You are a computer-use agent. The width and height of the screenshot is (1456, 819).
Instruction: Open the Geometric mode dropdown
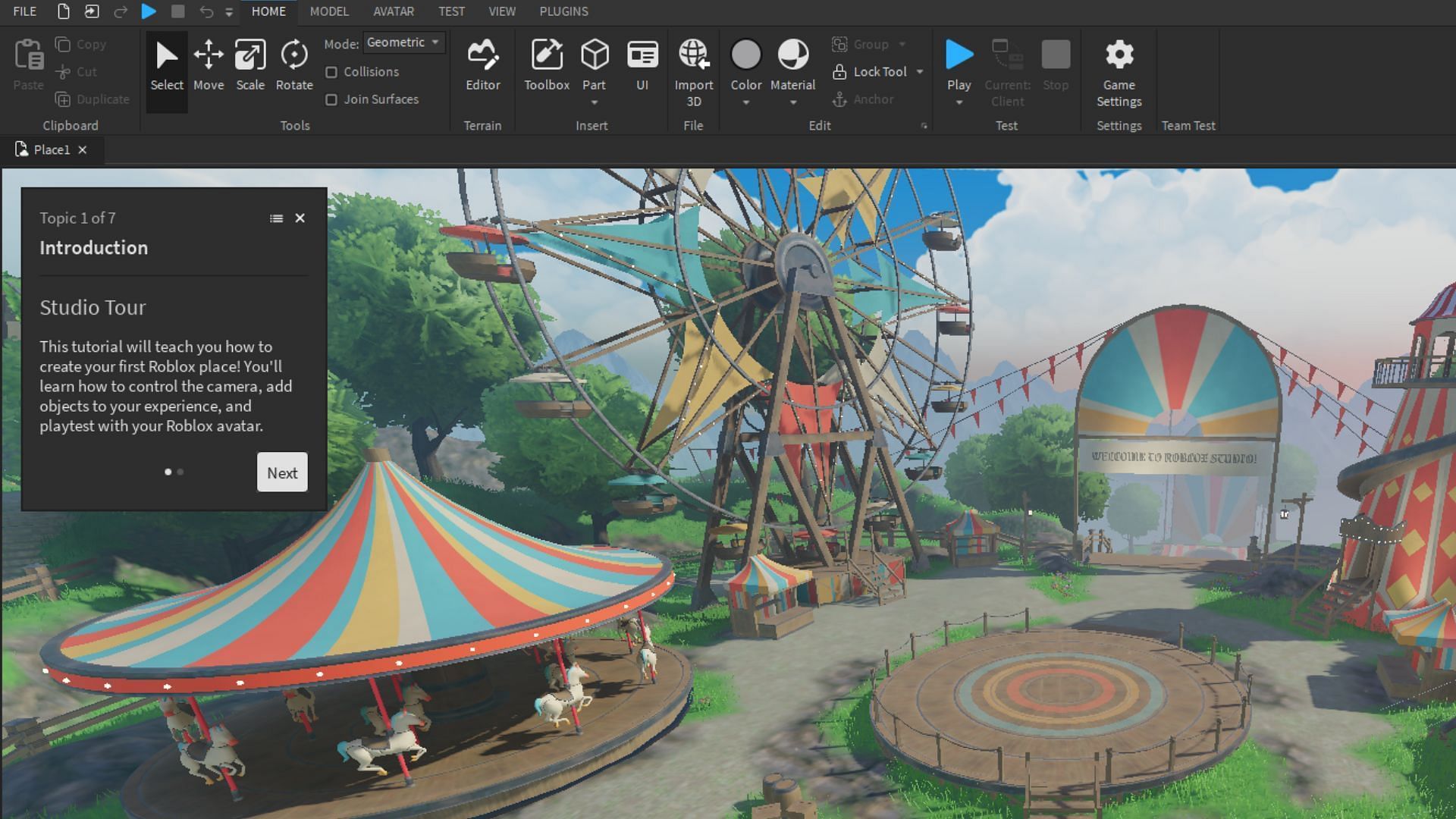(x=403, y=42)
